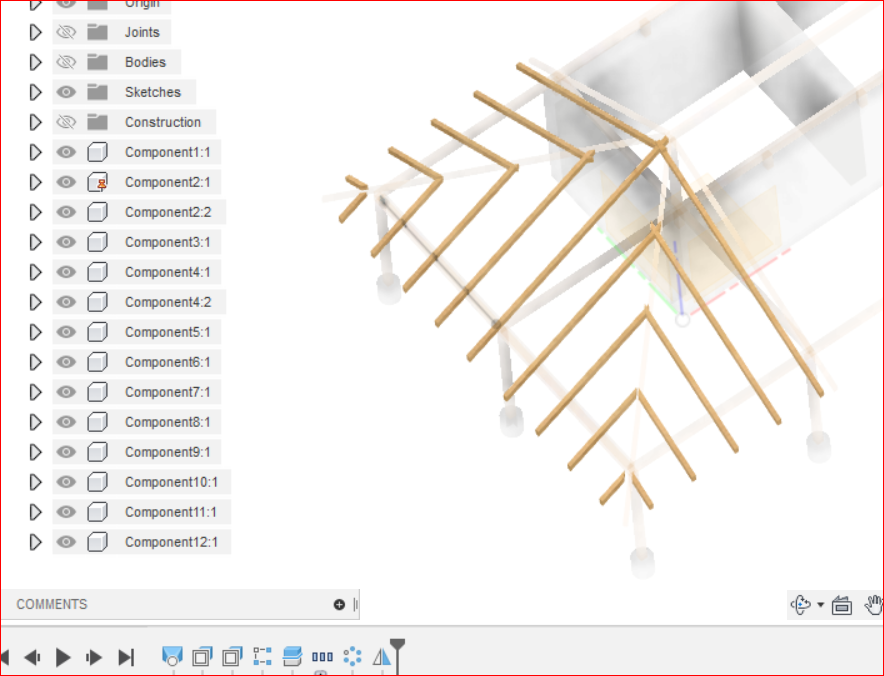Screen dimensions: 884x676
Task: Click the Component6:1 cube icon
Action: tap(97, 362)
